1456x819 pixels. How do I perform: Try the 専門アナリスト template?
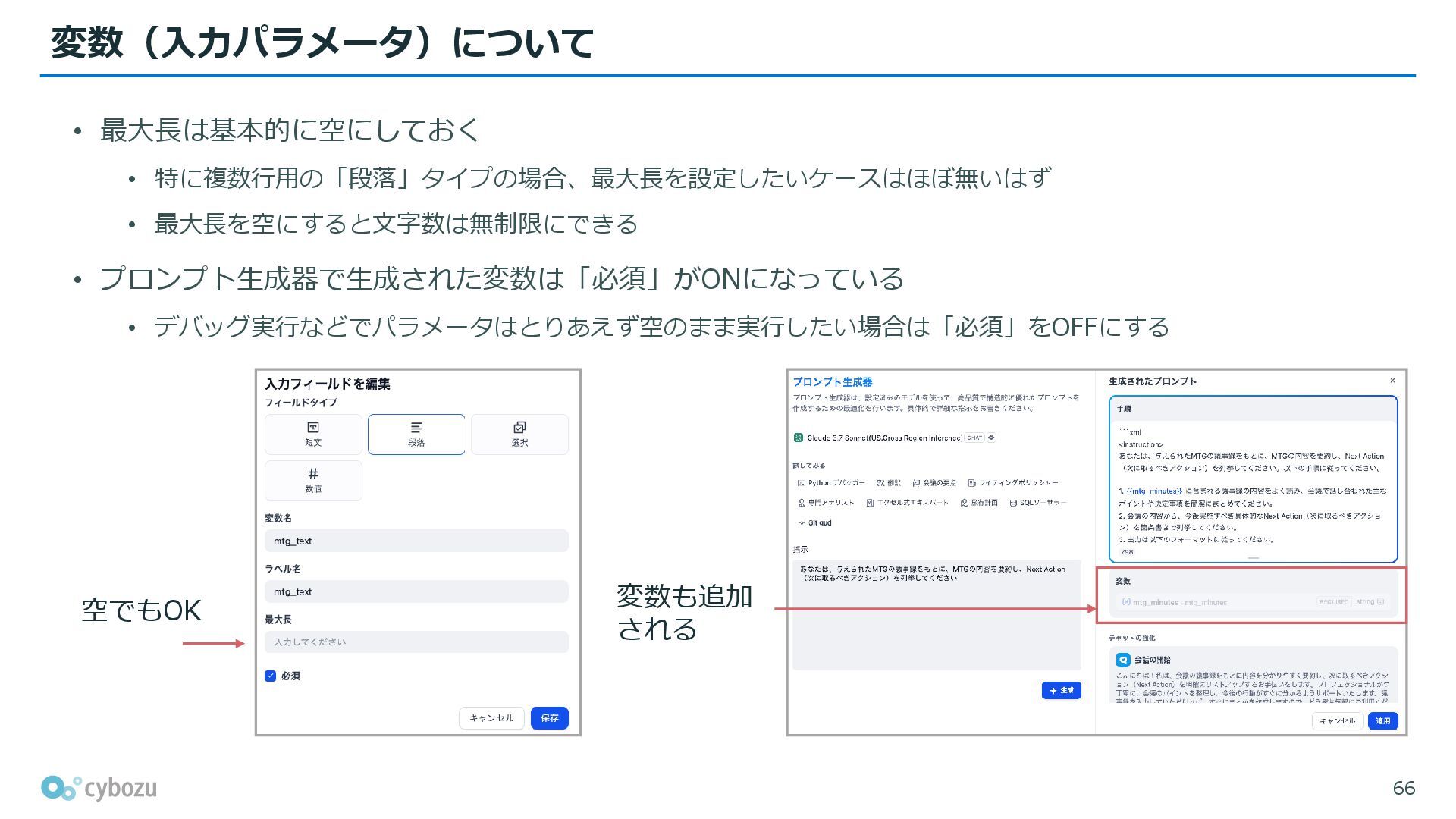click(x=826, y=503)
